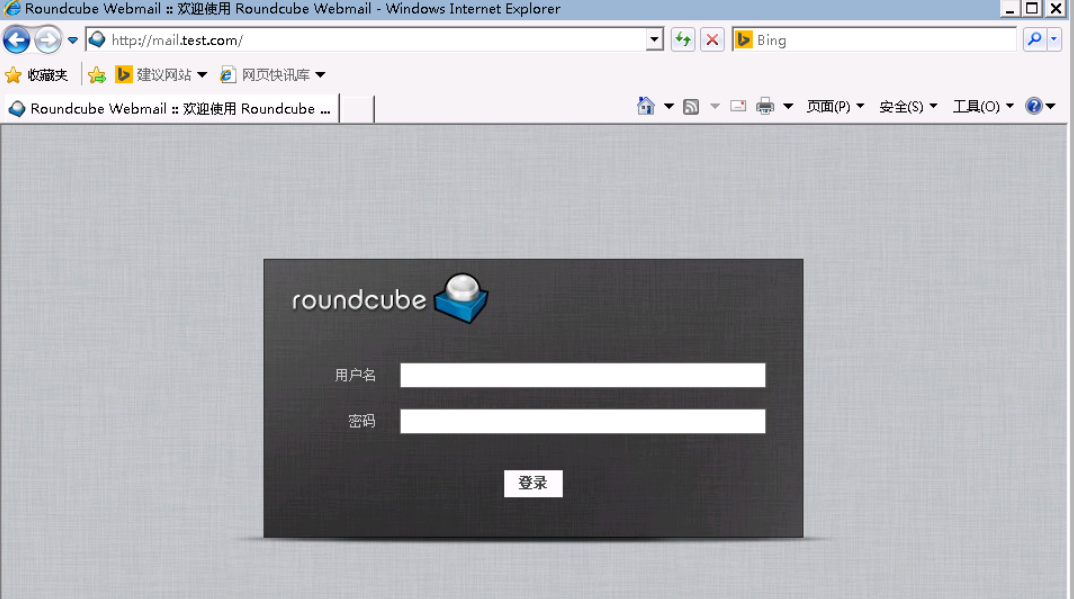Expand dropdown arrow next to 网页快讯库
This screenshot has width=1074, height=599.
(x=321, y=75)
